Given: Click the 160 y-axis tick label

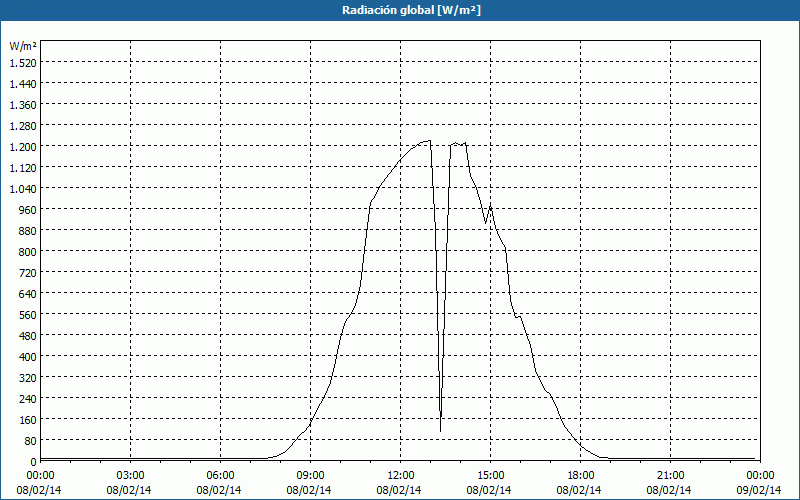Looking at the screenshot, I should click(29, 419).
